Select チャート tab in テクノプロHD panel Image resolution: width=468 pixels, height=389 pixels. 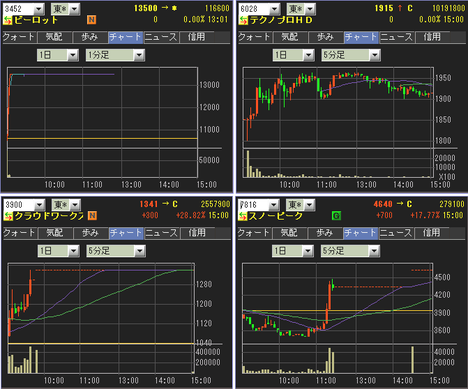click(361, 37)
